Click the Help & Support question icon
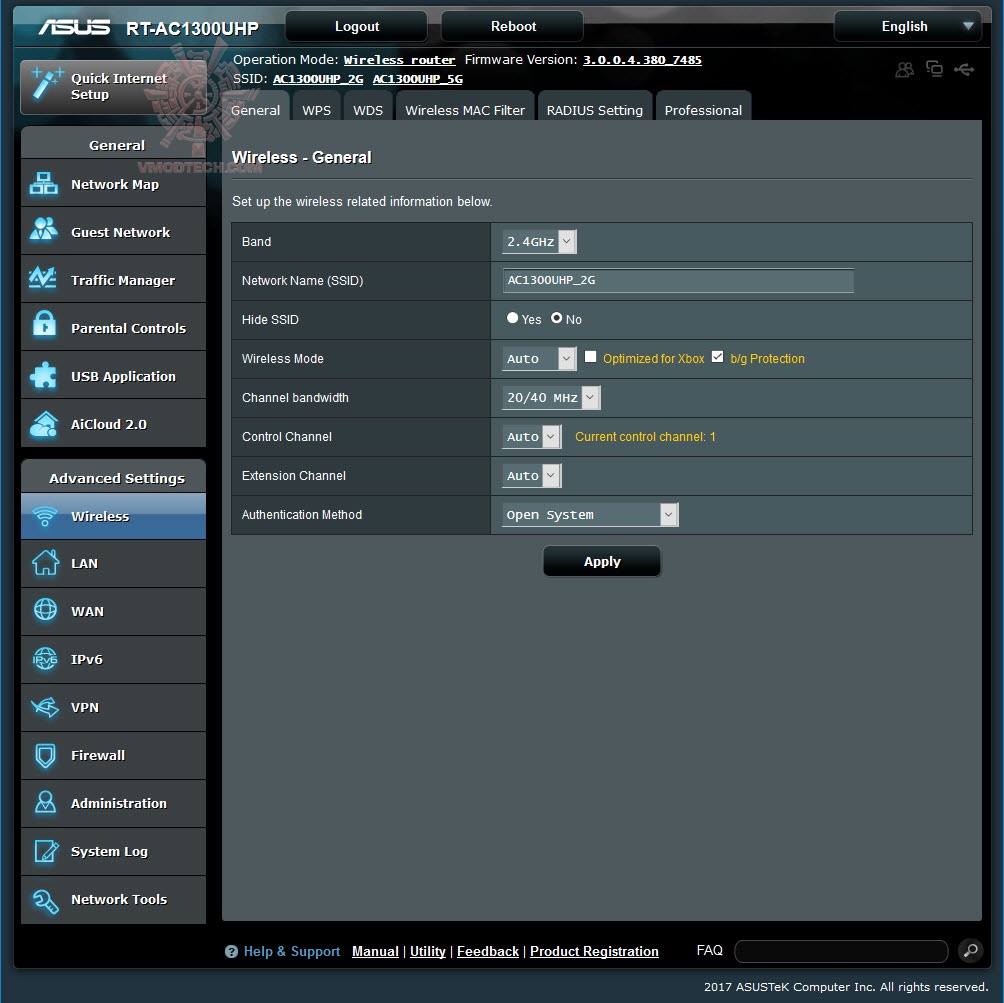Image resolution: width=1004 pixels, height=1003 pixels. click(x=231, y=952)
